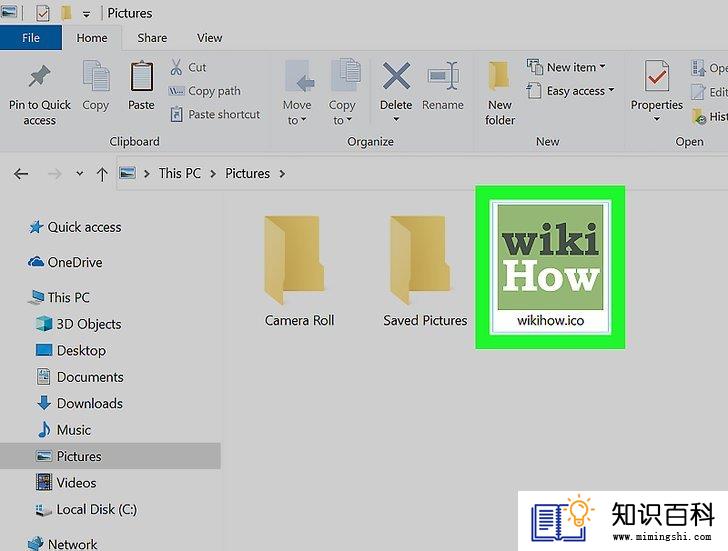
Task: Click Properties icon in quick access toolbar
Action: tap(43, 13)
